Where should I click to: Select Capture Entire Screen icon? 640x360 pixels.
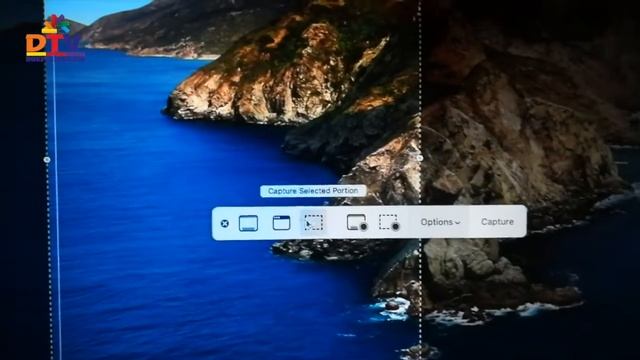[248, 223]
